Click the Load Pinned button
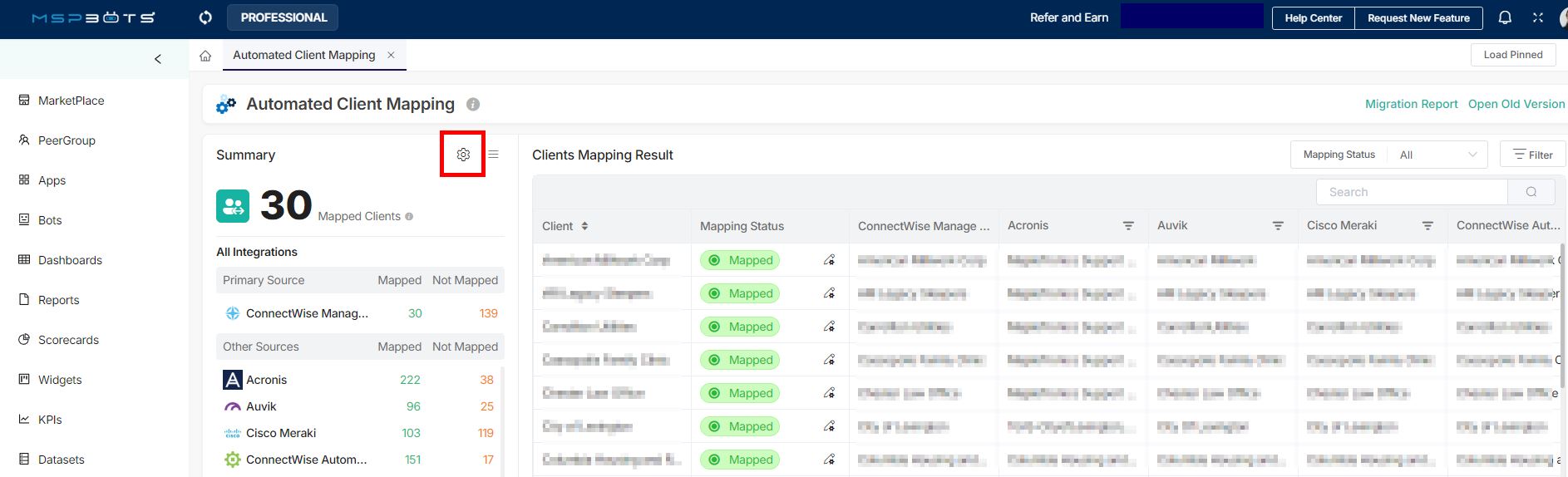Viewport: 1568px width, 477px height. click(1513, 55)
